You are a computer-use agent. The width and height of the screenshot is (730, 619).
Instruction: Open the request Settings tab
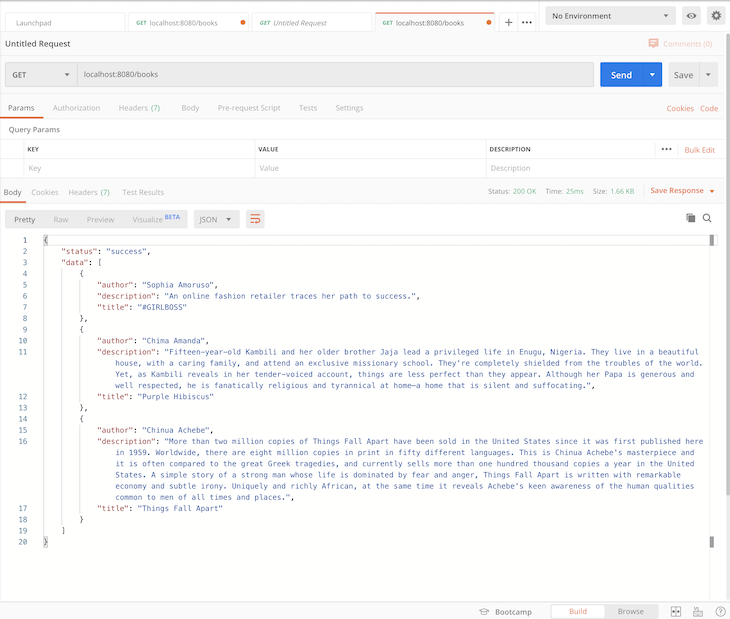point(349,108)
